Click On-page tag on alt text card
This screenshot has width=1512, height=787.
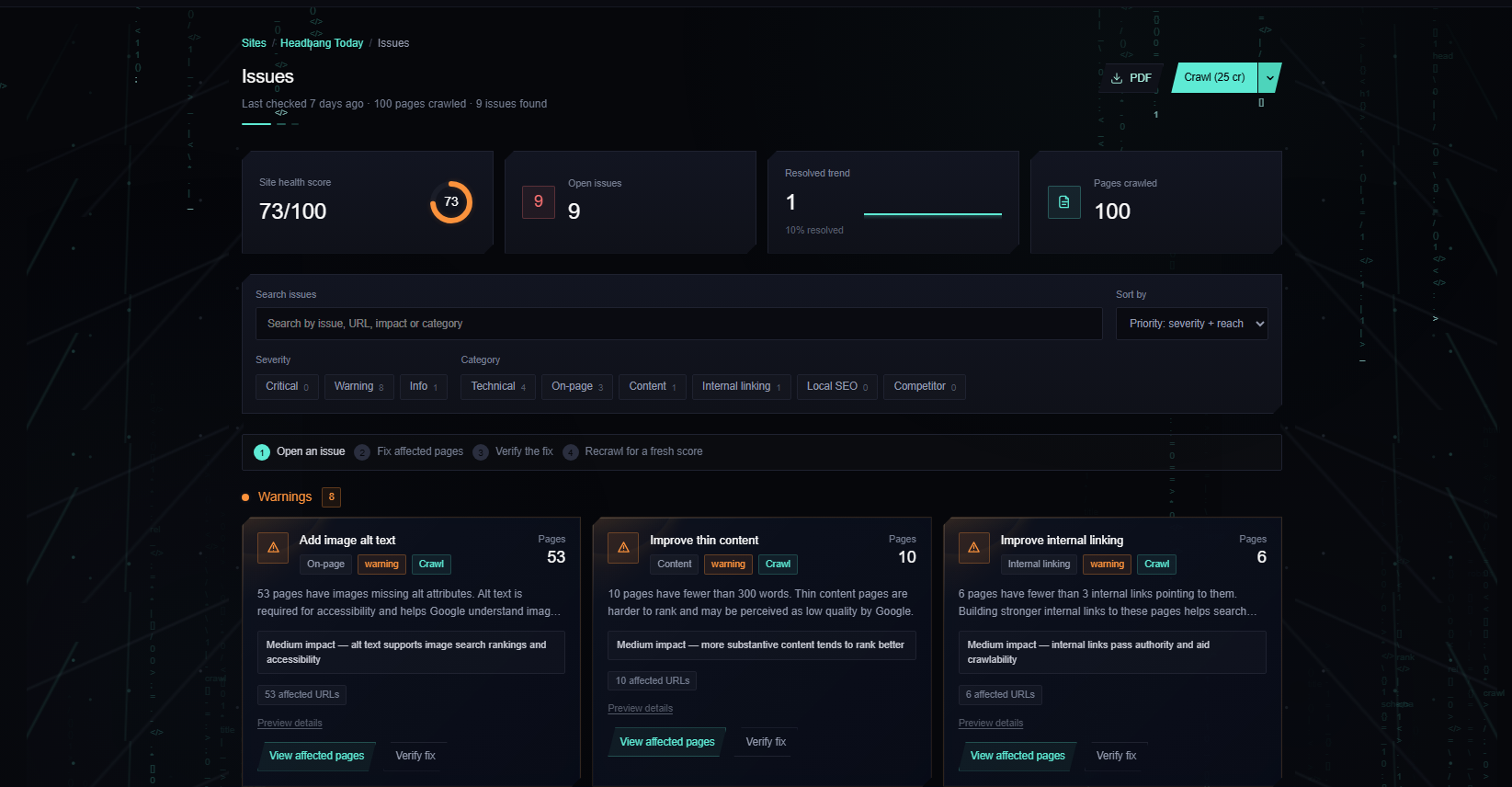[326, 565]
